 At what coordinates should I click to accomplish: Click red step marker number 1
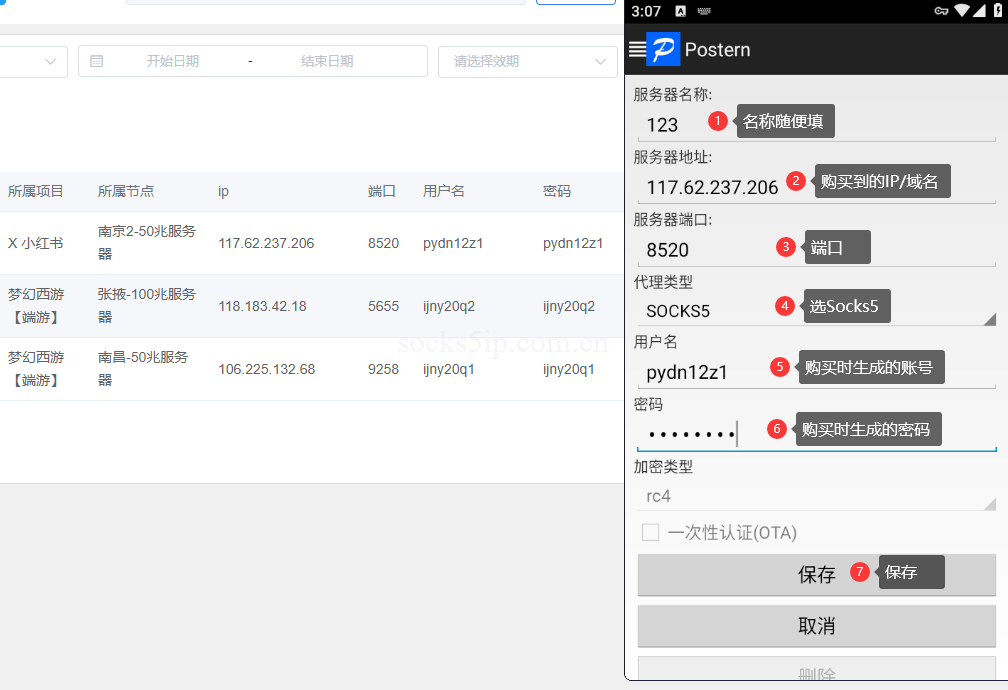click(717, 121)
